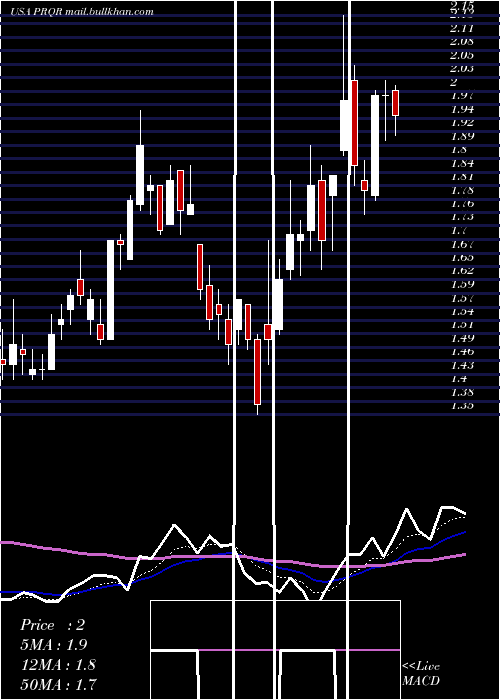This screenshot has height=700, width=500.
Task: Select the 1.35 price axis label
Action: (462, 406)
